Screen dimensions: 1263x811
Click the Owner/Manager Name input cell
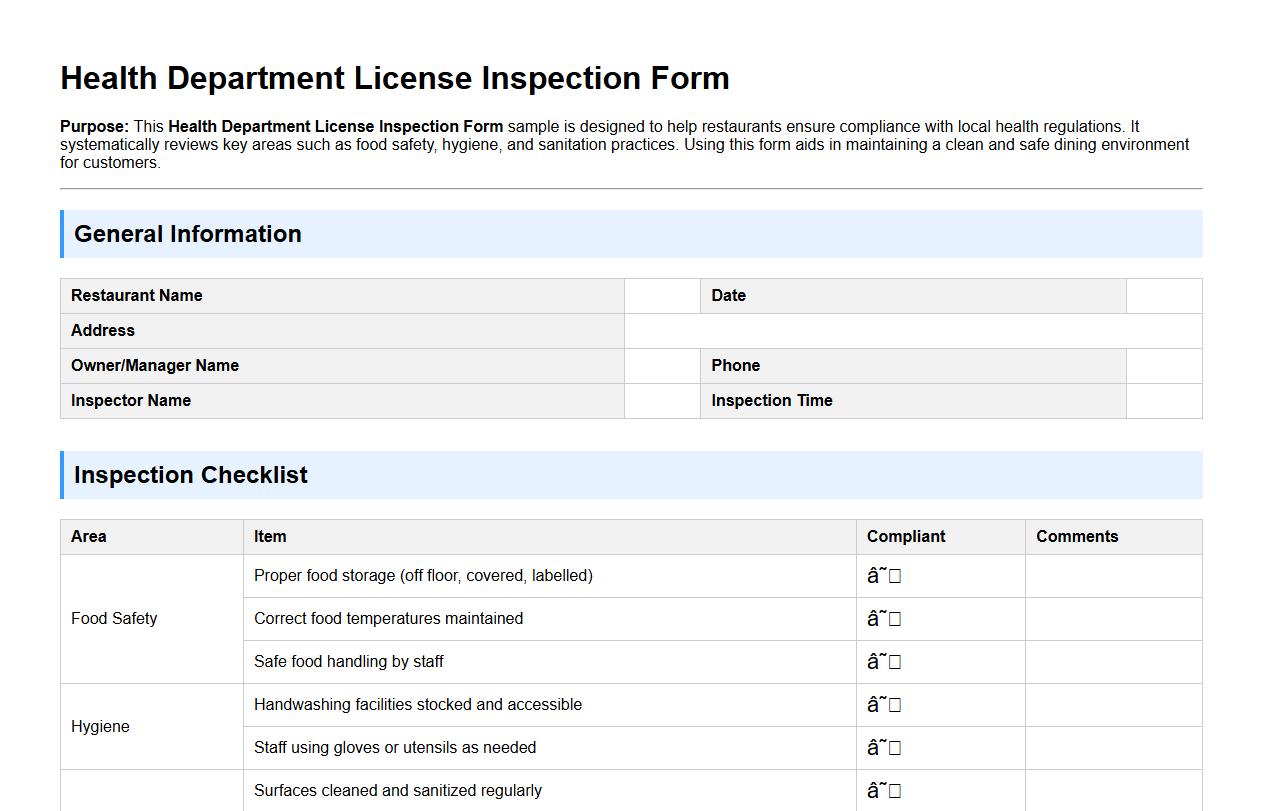point(661,365)
